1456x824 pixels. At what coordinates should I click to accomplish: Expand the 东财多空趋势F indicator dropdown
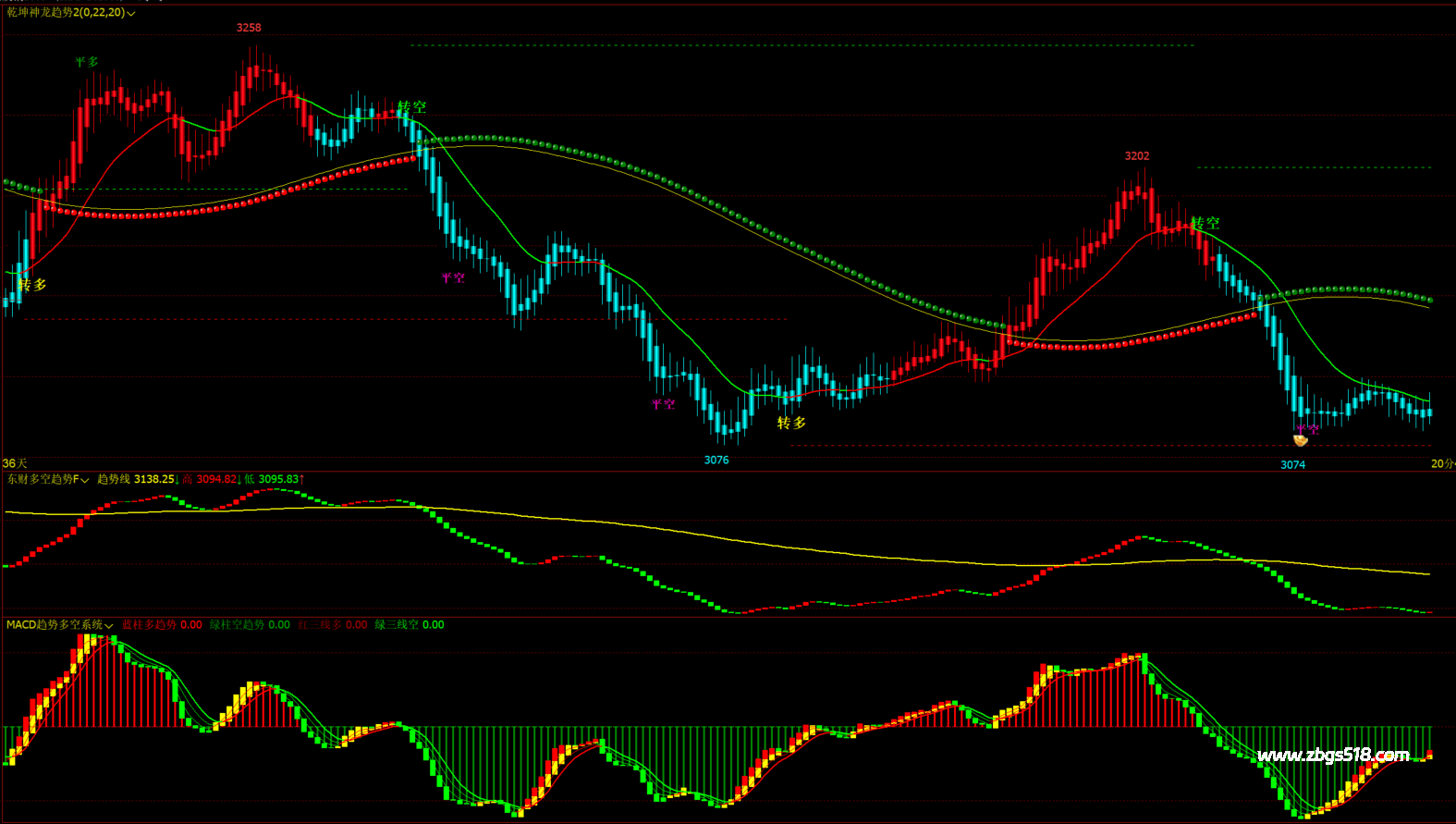[85, 480]
